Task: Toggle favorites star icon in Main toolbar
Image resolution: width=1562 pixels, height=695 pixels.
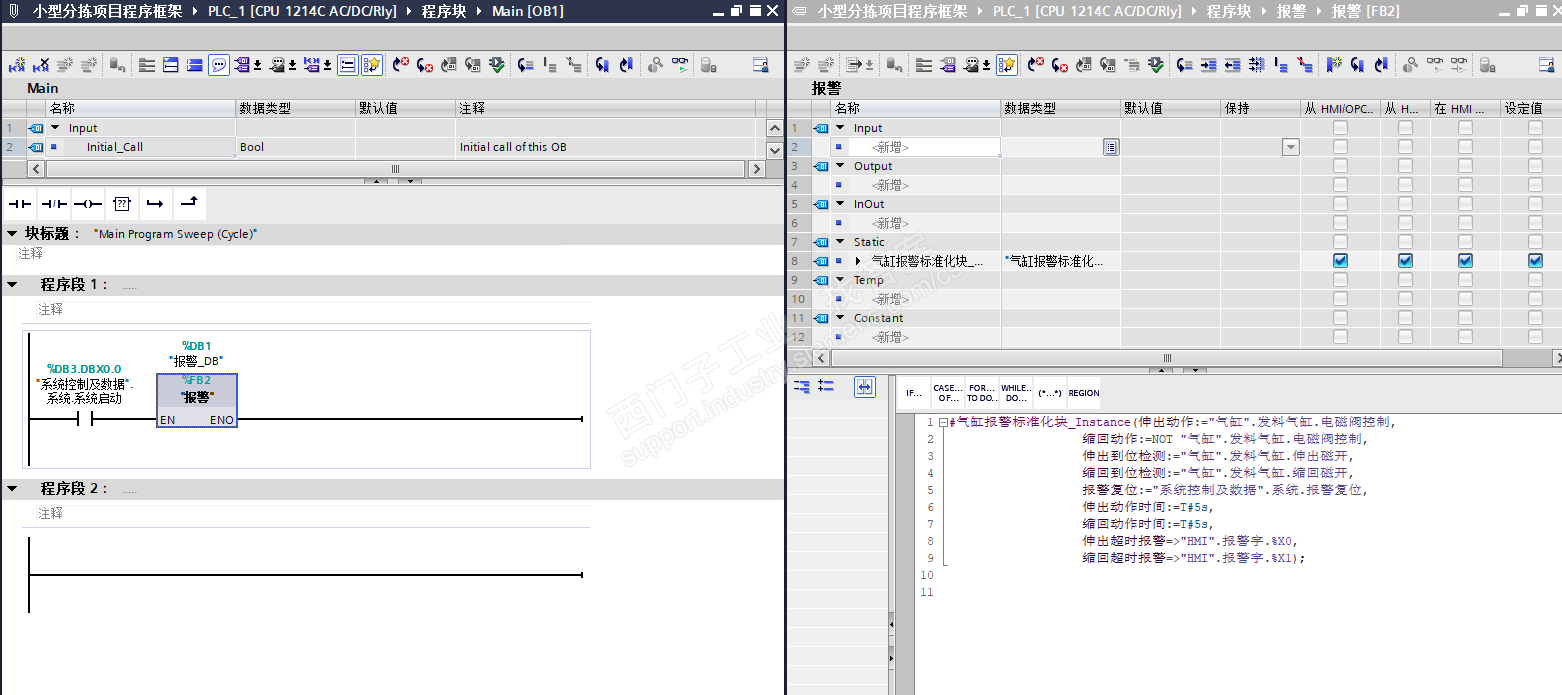Action: 372,65
